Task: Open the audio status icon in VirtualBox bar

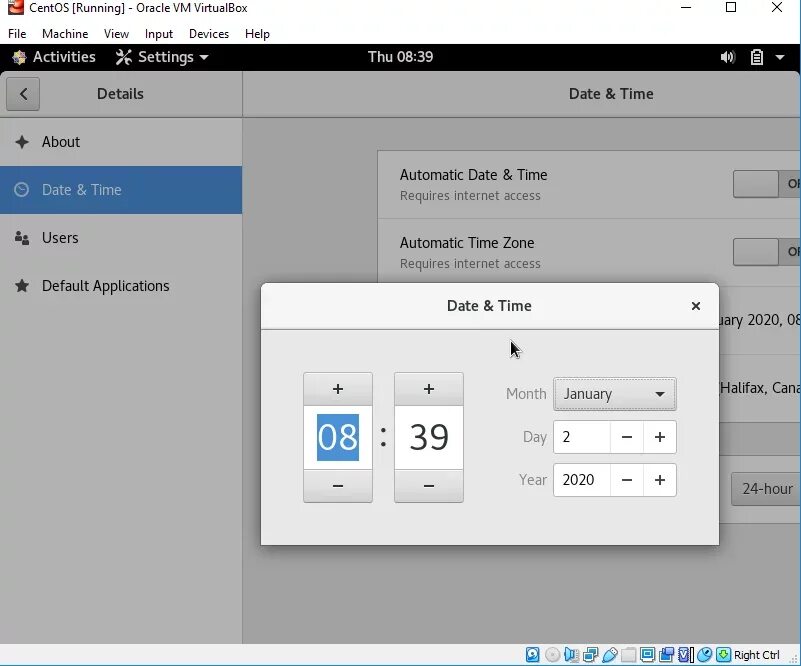Action: [571, 655]
